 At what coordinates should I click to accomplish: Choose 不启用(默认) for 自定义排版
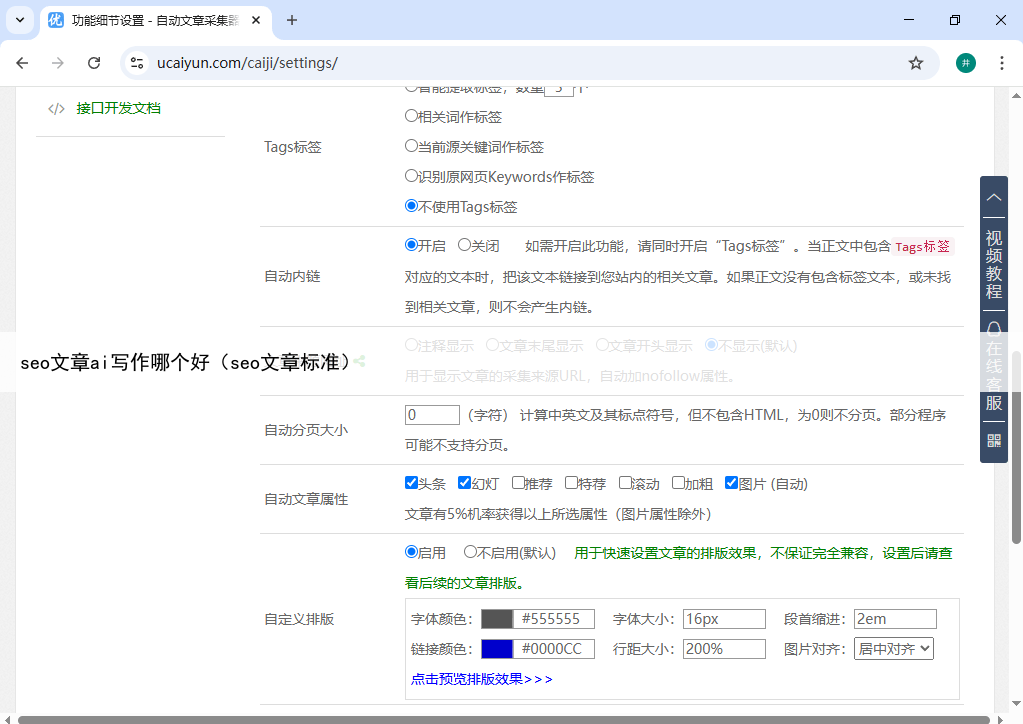(x=470, y=552)
